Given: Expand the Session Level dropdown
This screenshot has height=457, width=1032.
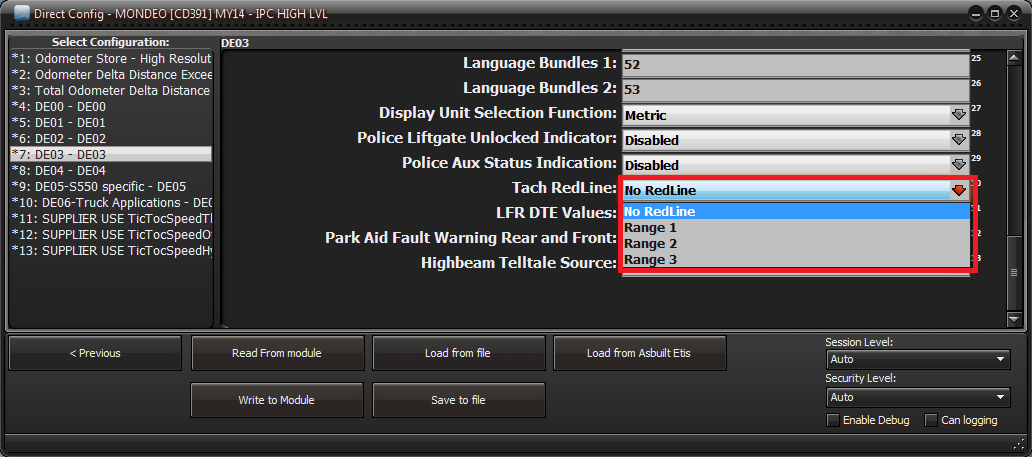Looking at the screenshot, I should coord(918,359).
